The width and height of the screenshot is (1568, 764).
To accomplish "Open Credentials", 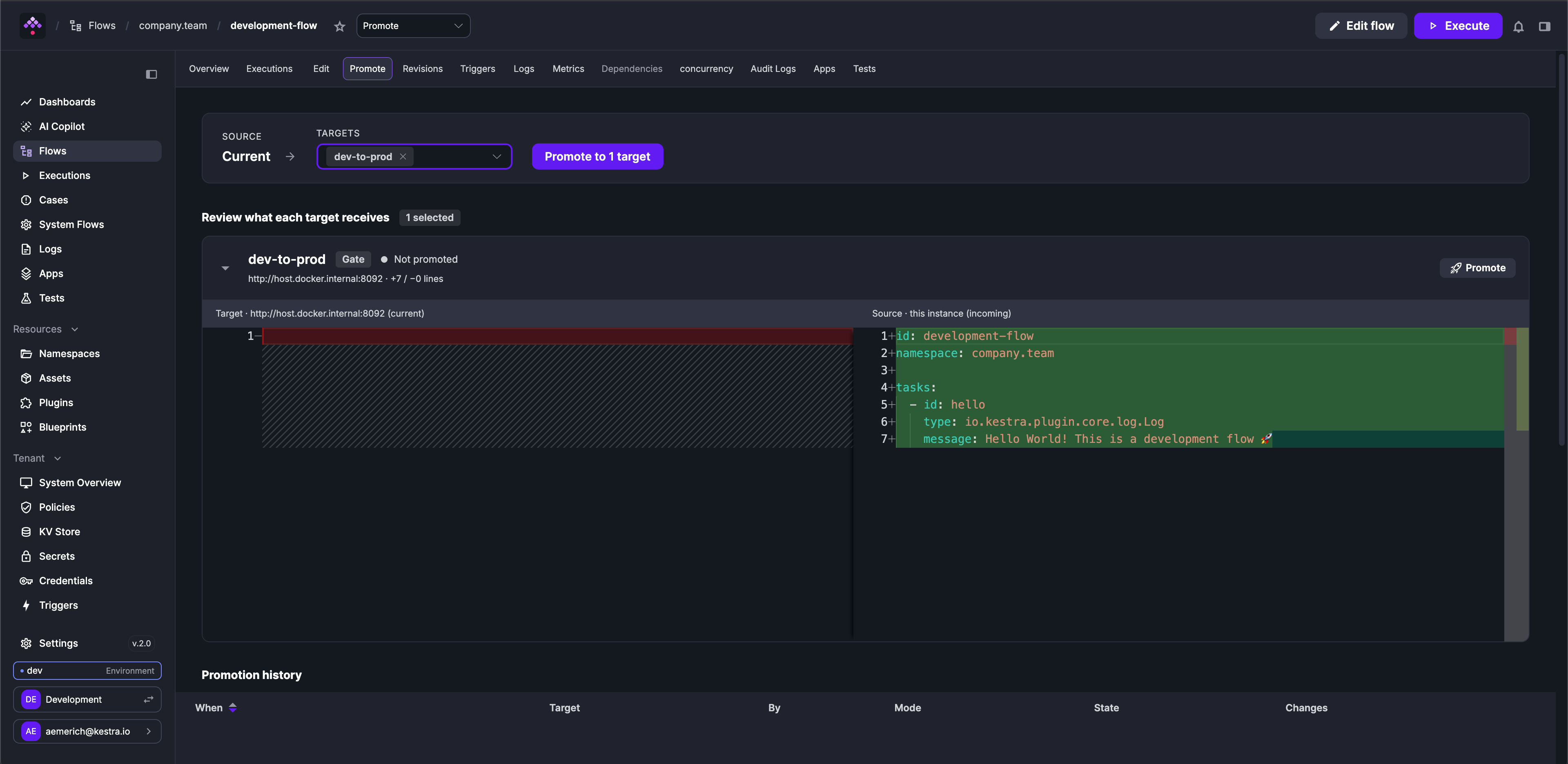I will coord(87,581).
